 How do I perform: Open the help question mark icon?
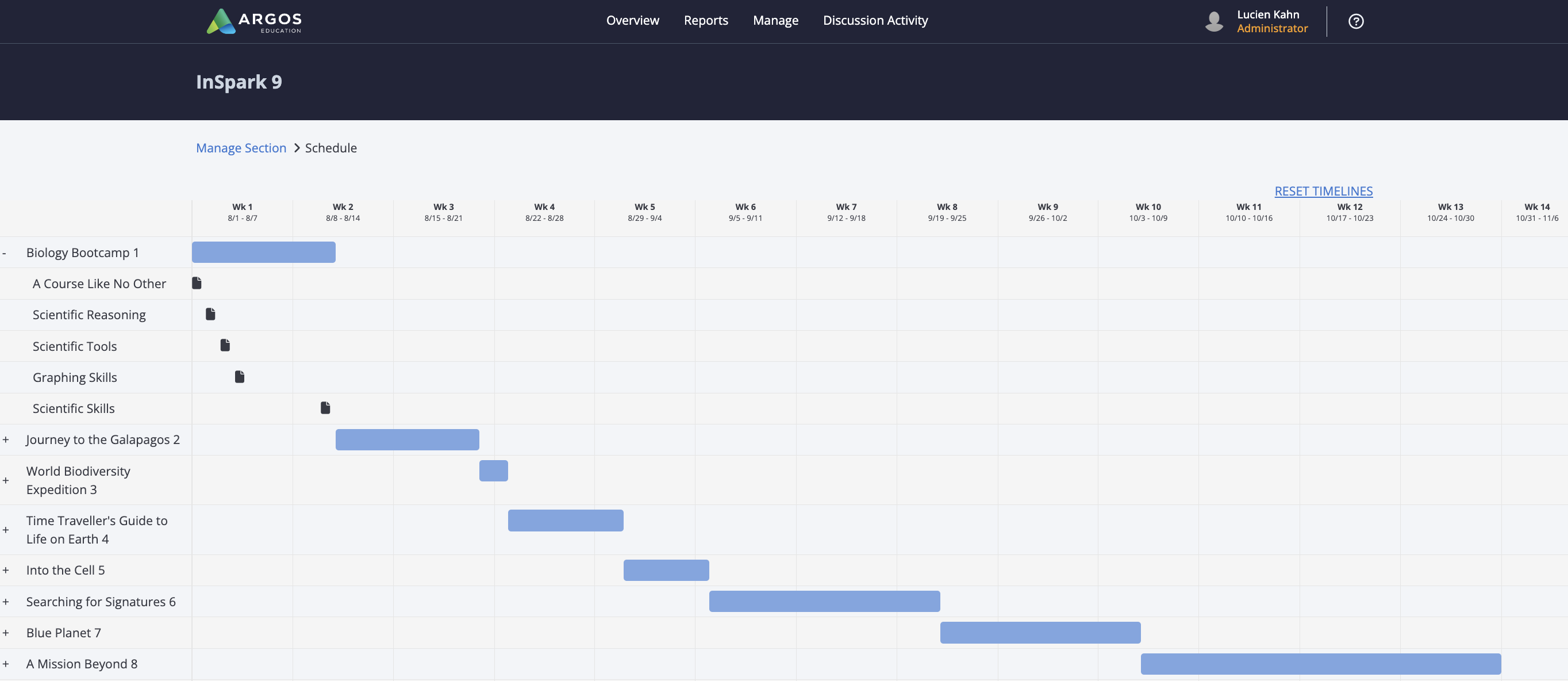(1356, 21)
